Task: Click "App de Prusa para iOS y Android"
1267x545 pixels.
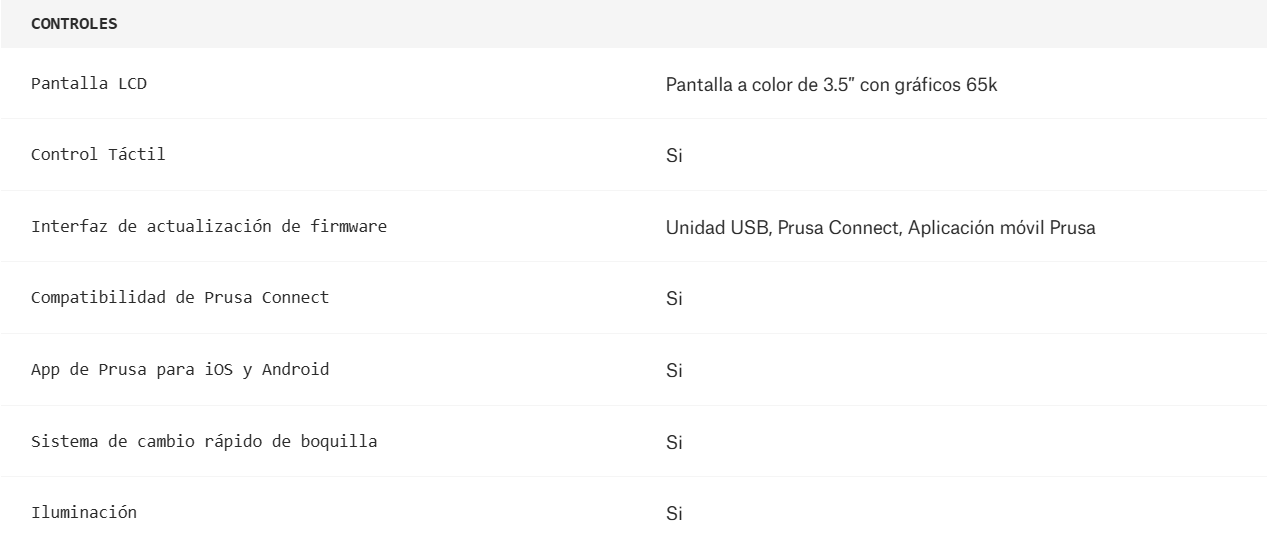Action: coord(180,370)
